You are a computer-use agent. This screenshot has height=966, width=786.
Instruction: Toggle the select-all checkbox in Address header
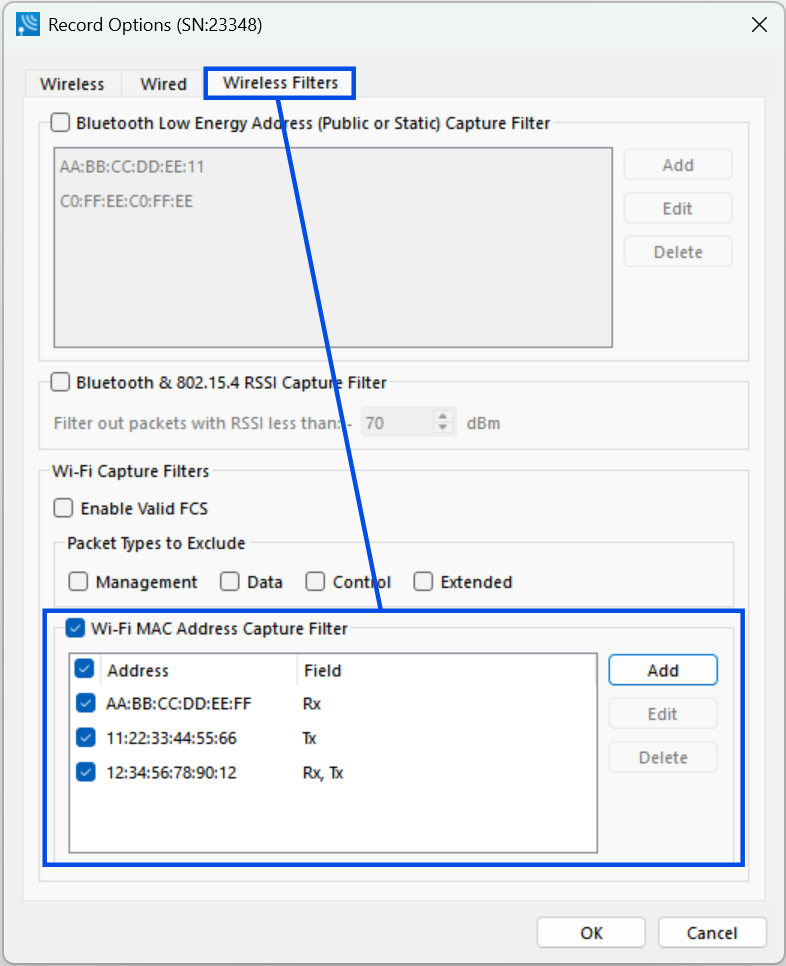84,669
